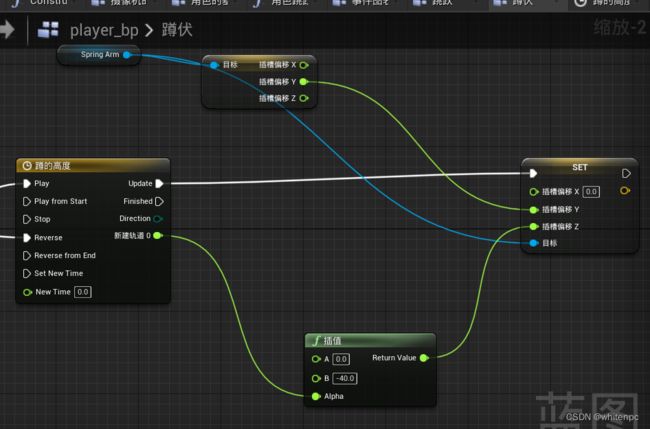Click the forward navigation arrow
This screenshot has width=650, height=429.
pos(7,29)
